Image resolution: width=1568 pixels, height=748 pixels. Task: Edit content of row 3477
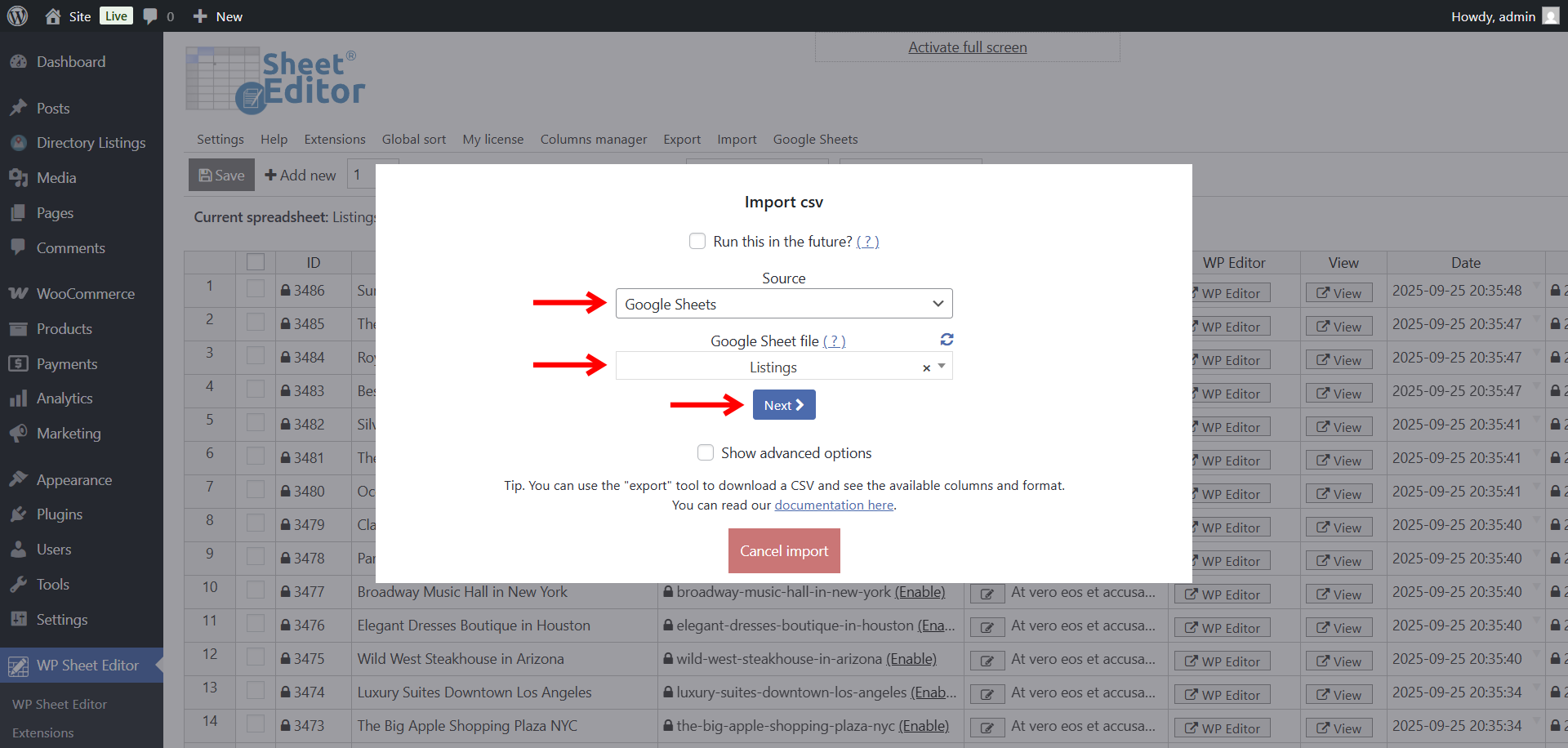987,594
